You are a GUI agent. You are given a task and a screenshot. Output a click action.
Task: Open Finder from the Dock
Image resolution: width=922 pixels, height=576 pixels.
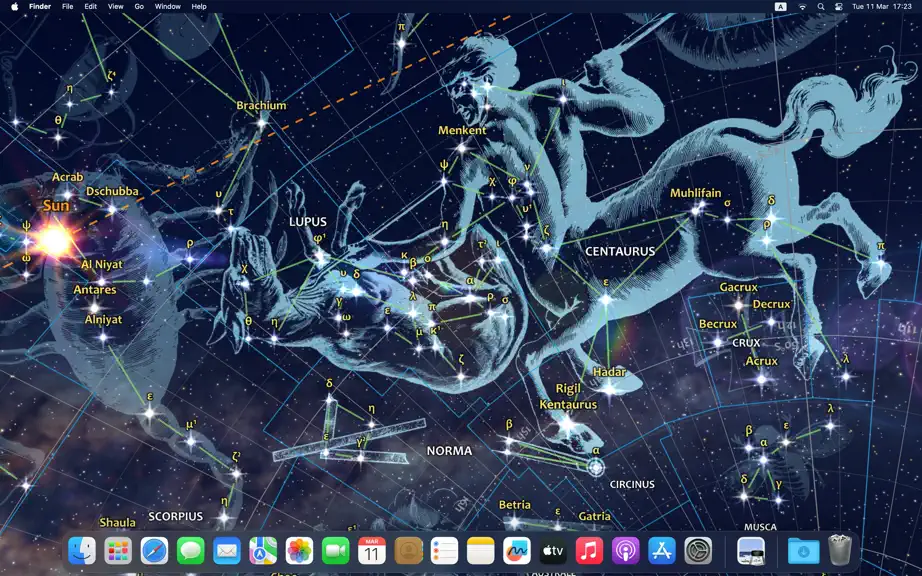[82, 551]
